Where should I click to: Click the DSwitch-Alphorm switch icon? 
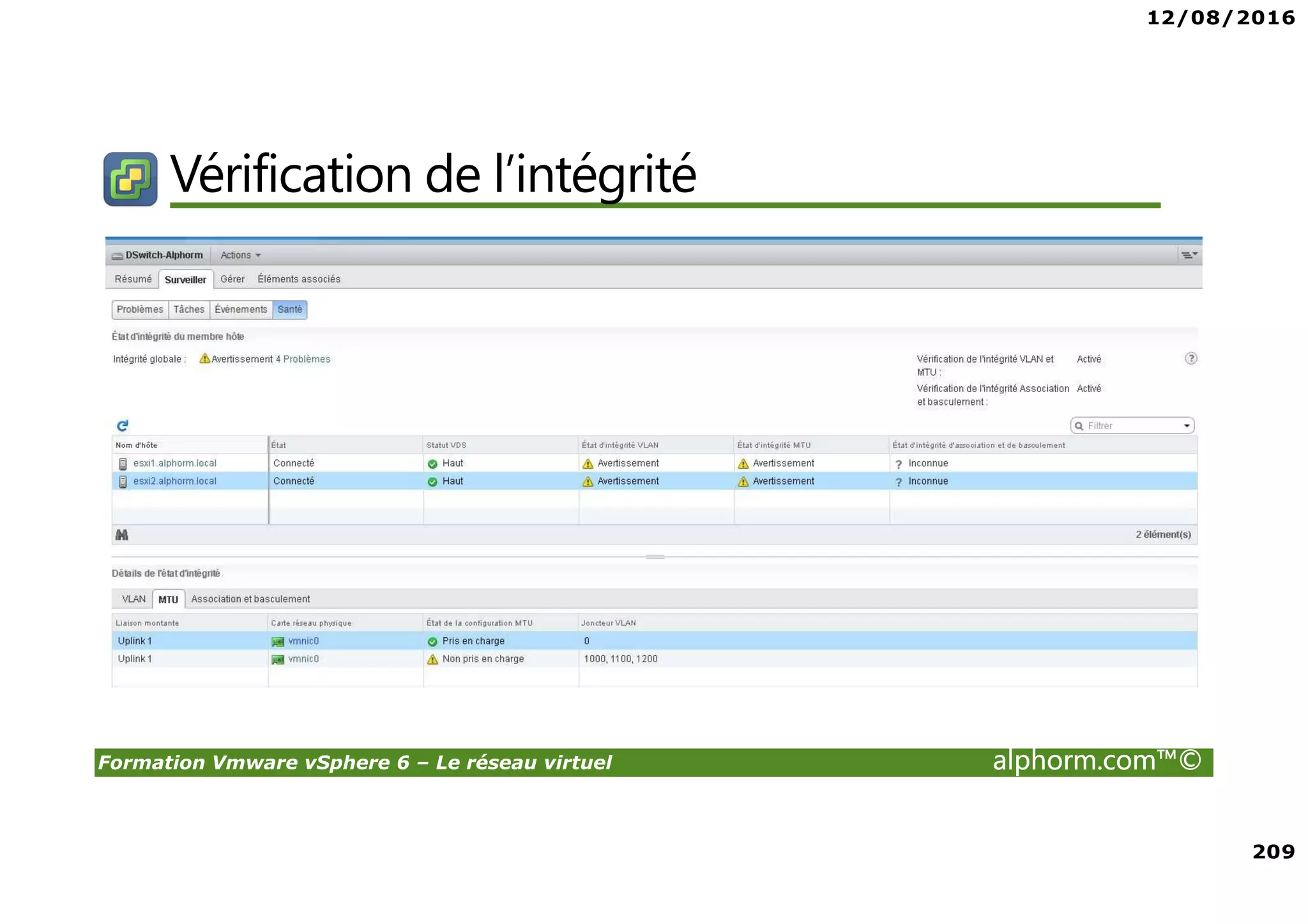pos(118,256)
